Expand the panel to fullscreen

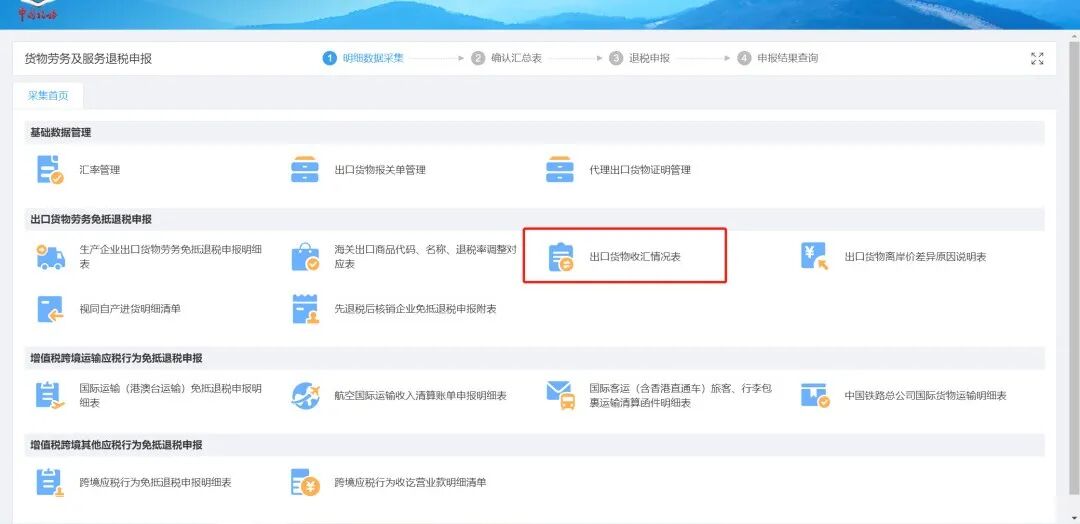pos(1037,59)
